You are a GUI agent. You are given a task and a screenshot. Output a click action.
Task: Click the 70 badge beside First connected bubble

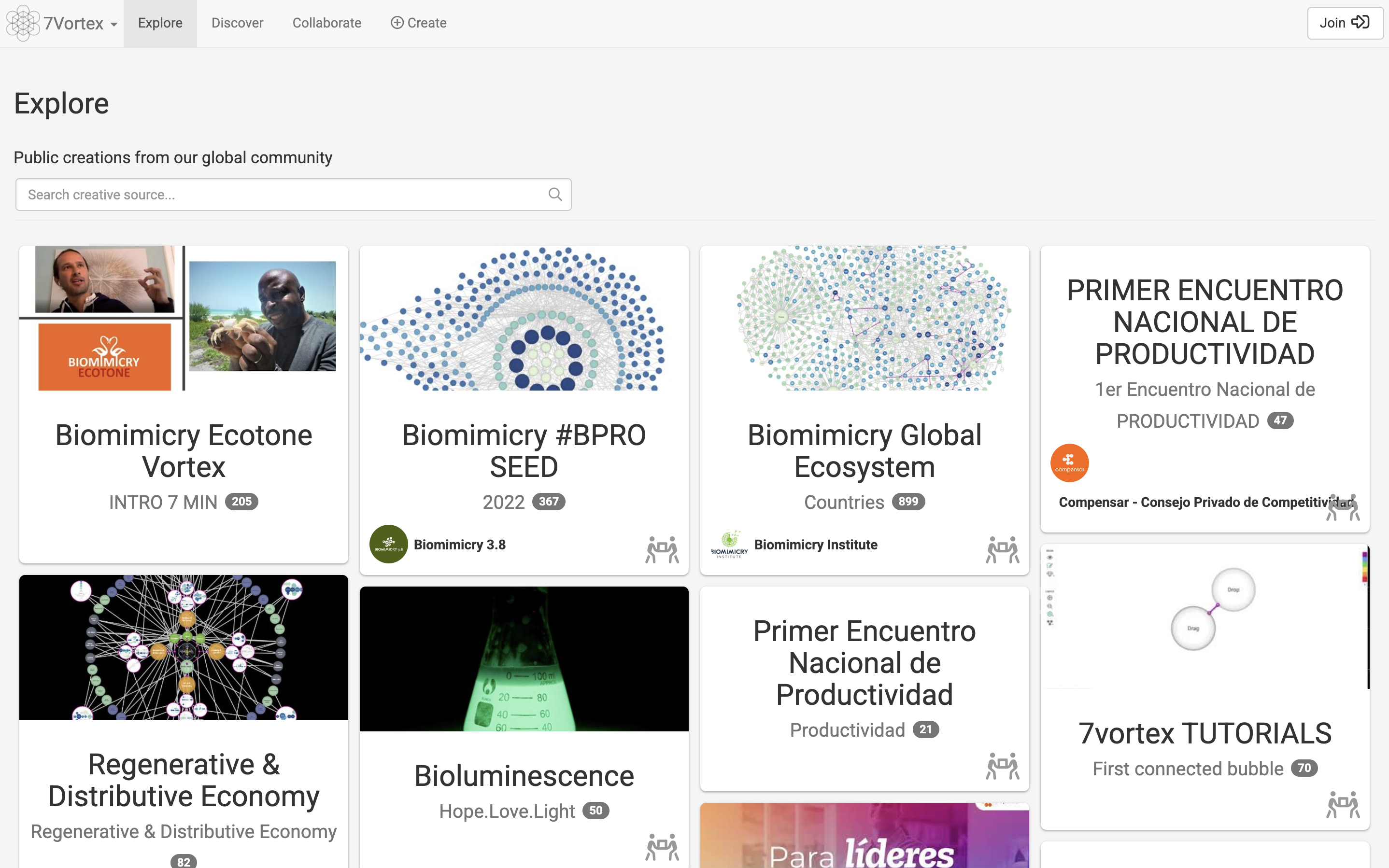tap(1304, 768)
